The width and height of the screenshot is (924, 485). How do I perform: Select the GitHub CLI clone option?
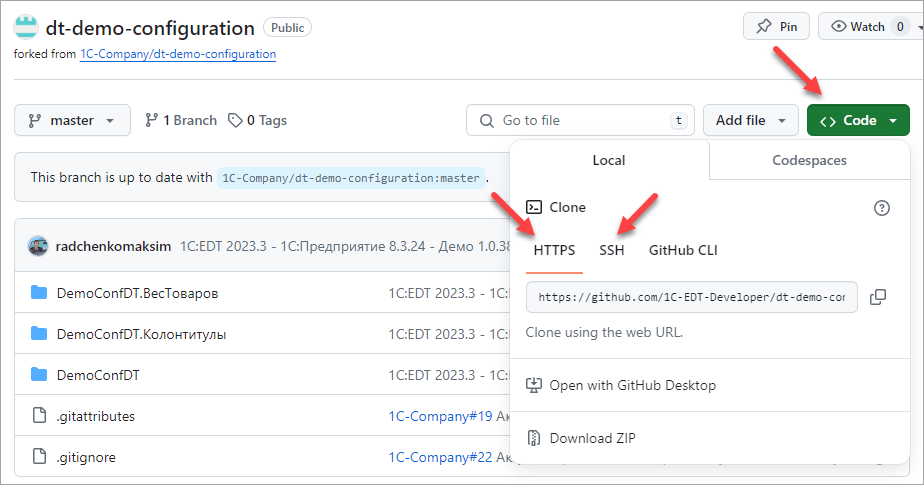coord(683,250)
